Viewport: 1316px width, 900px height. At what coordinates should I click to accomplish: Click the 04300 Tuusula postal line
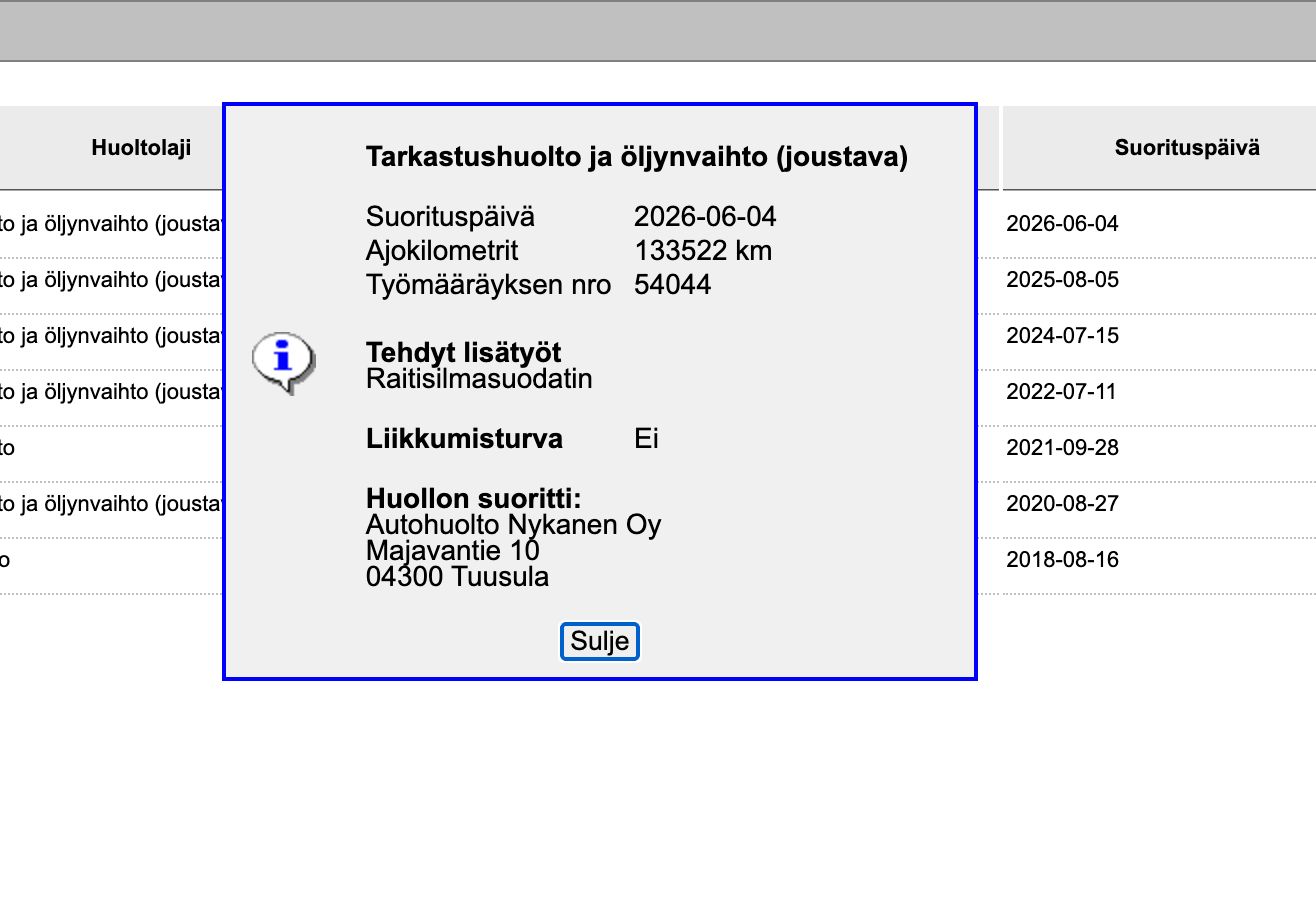(457, 577)
